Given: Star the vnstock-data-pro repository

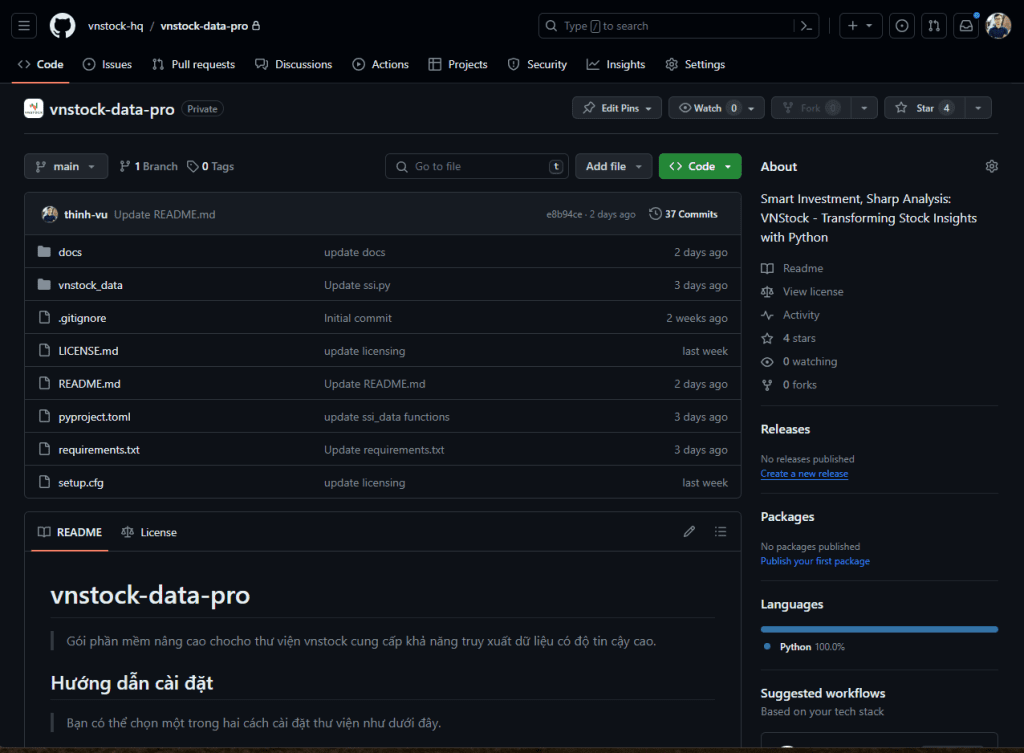Looking at the screenshot, I should (x=923, y=107).
